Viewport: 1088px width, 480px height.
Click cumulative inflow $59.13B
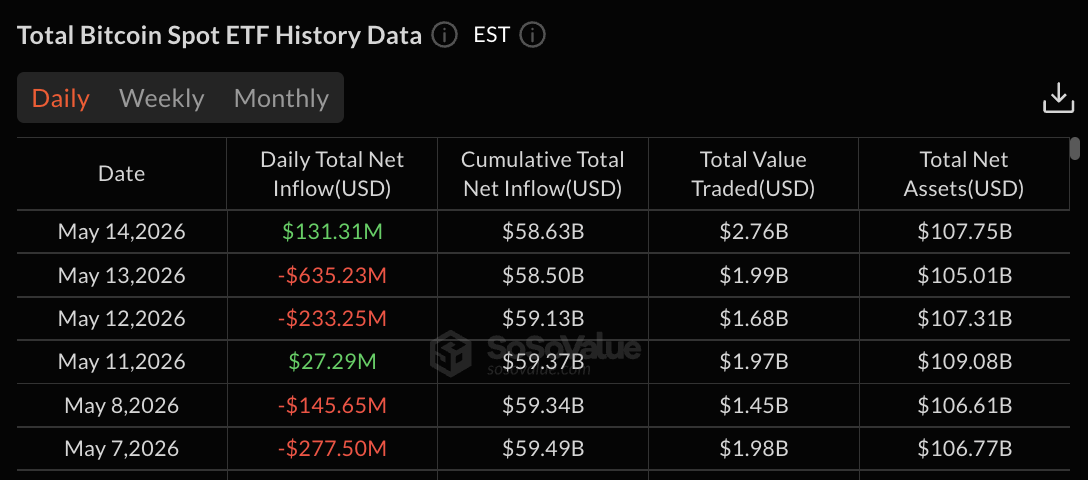[x=543, y=318]
